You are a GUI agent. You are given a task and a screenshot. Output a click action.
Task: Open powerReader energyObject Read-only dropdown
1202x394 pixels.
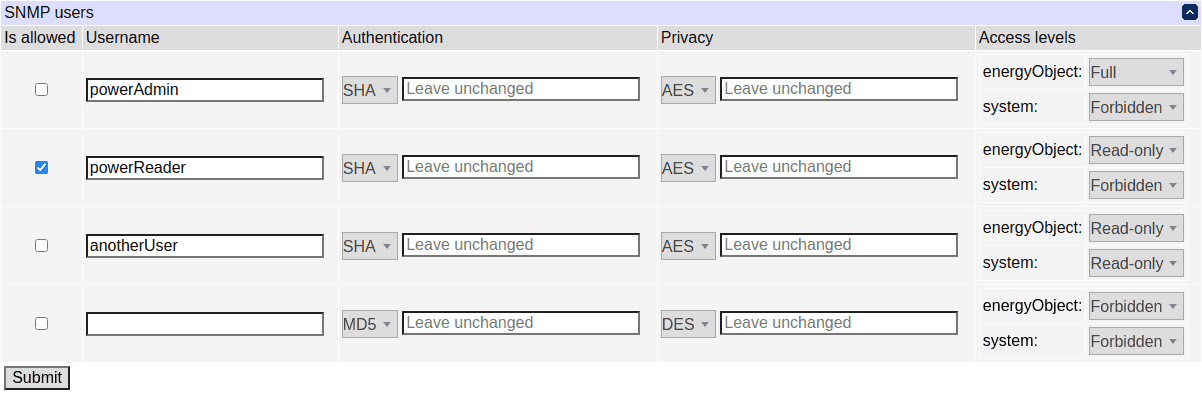1136,150
